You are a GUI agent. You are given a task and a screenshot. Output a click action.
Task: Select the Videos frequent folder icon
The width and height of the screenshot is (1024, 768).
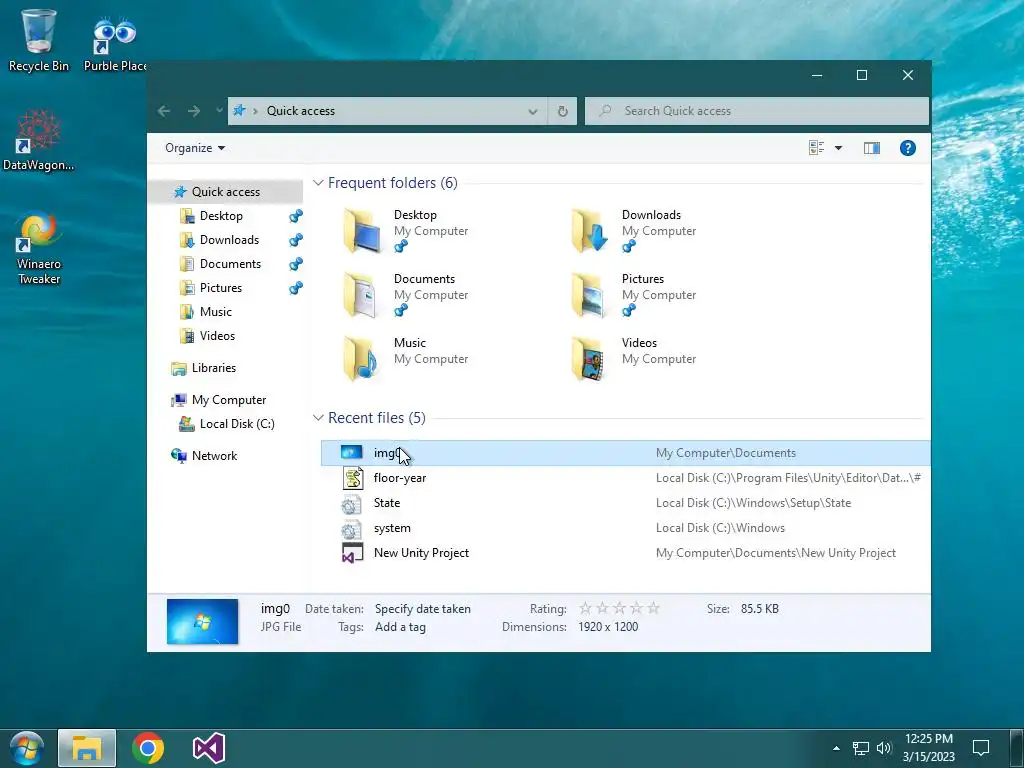pos(590,359)
